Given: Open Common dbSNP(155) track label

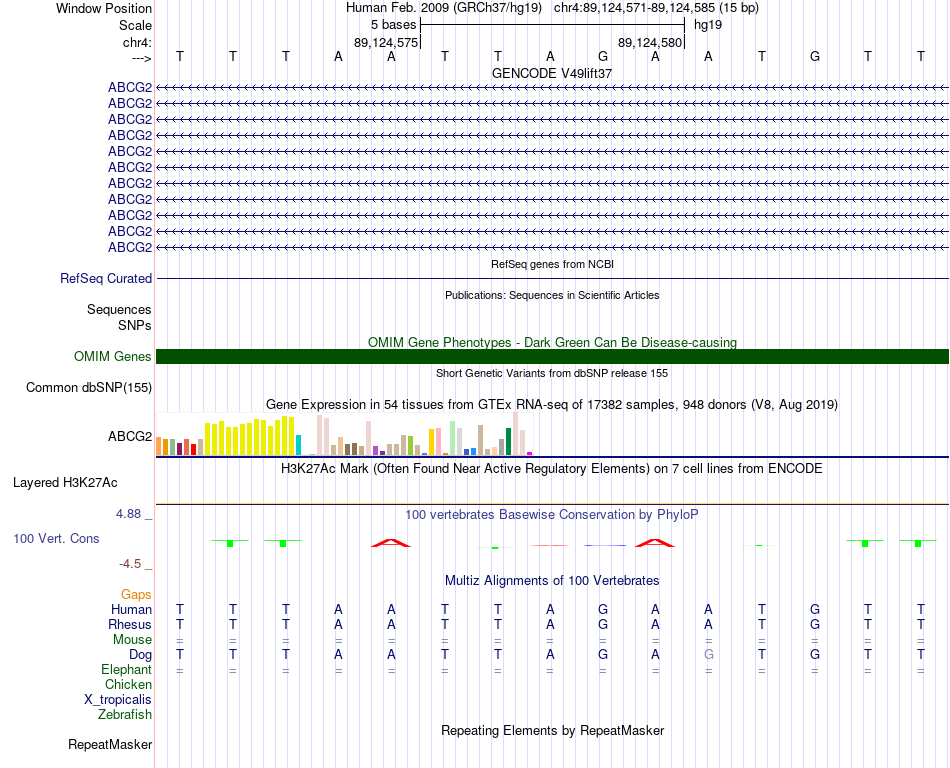Looking at the screenshot, I should pos(88,388).
